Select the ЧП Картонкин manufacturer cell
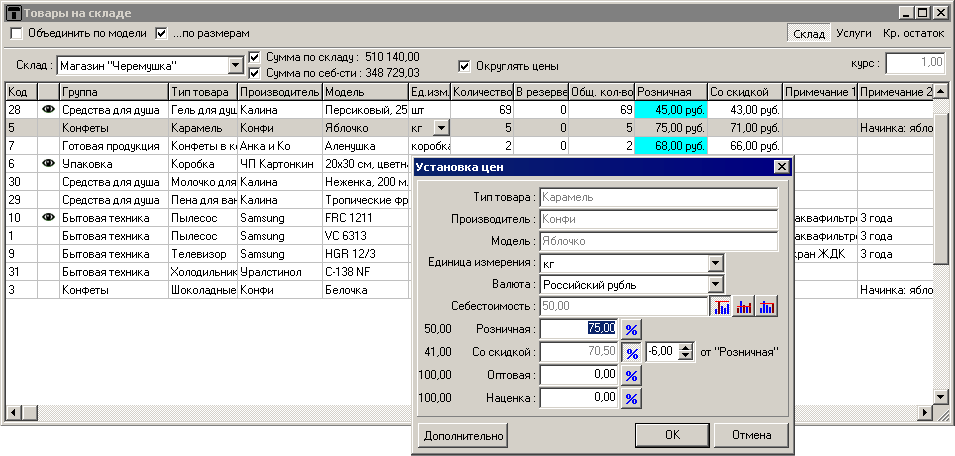The height and width of the screenshot is (456, 955). (x=280, y=164)
